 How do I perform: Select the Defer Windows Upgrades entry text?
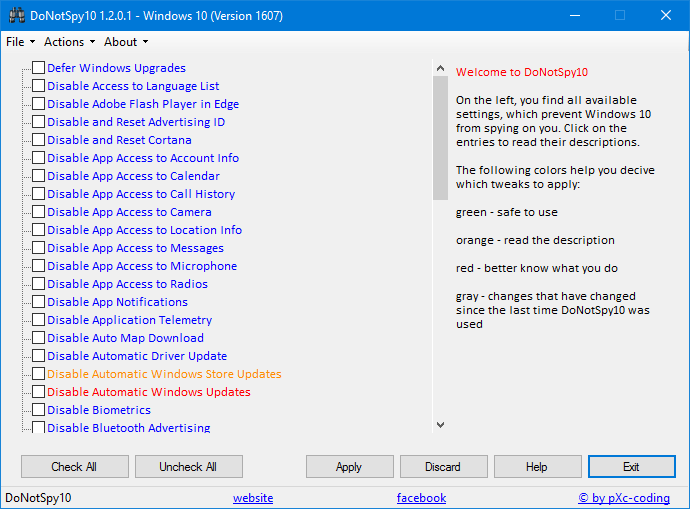click(117, 68)
